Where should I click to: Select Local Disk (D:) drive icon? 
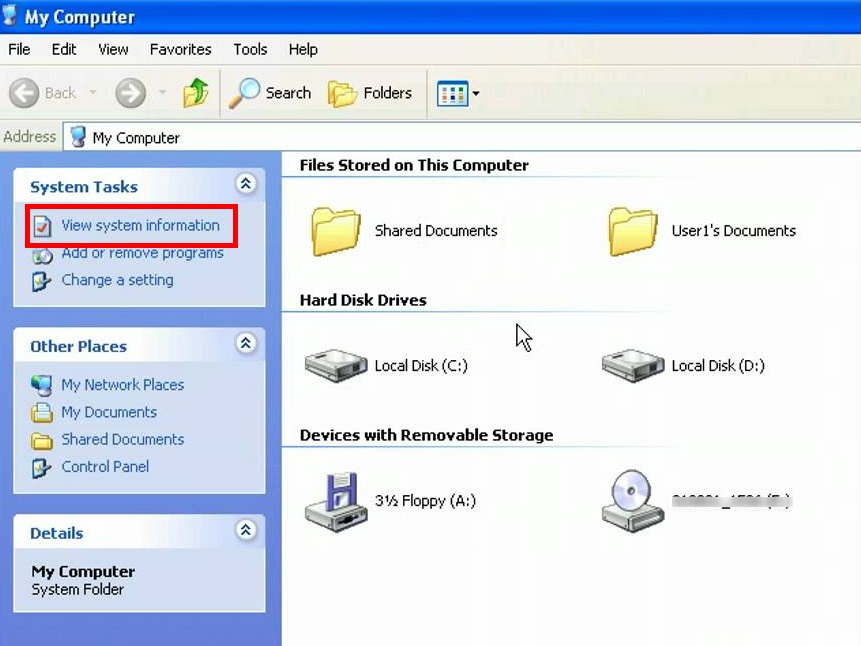click(x=633, y=365)
